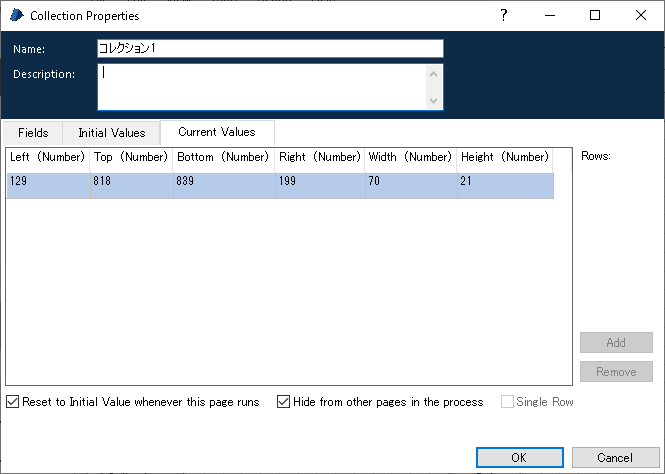Select the Height value cell 21
Screen dimensions: 665x474
(505, 185)
